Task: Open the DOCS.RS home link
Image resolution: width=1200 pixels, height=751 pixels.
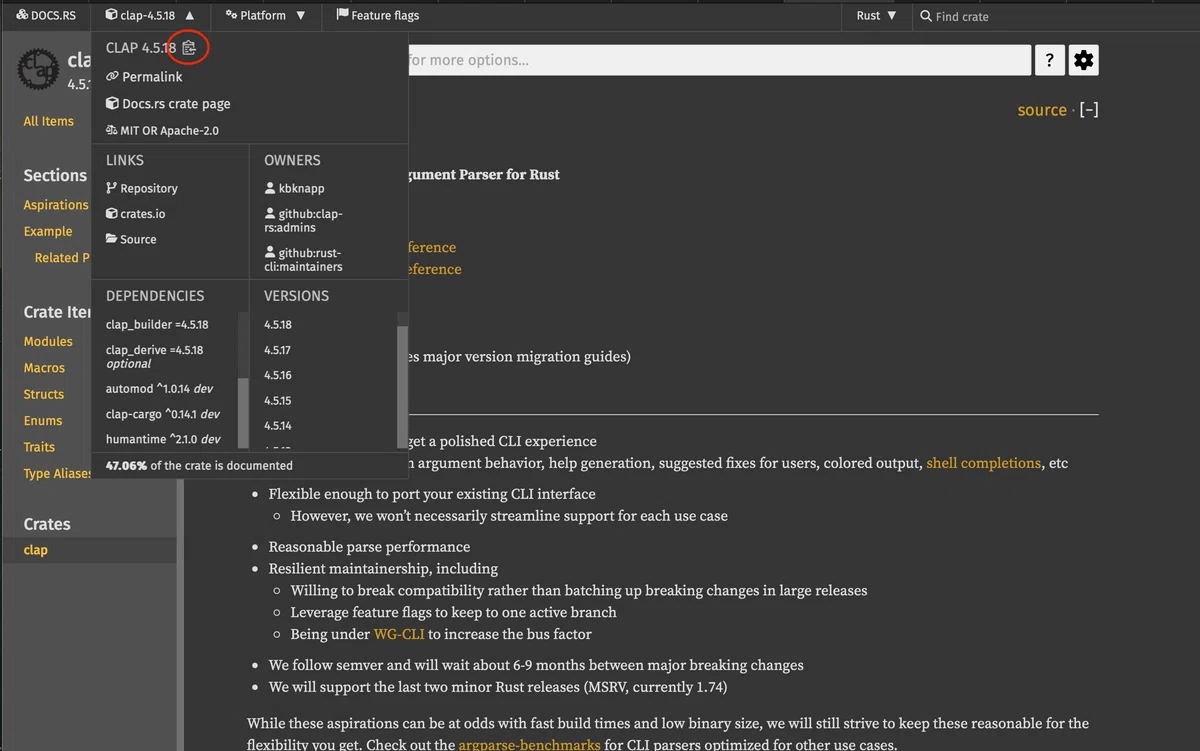Action: point(46,15)
